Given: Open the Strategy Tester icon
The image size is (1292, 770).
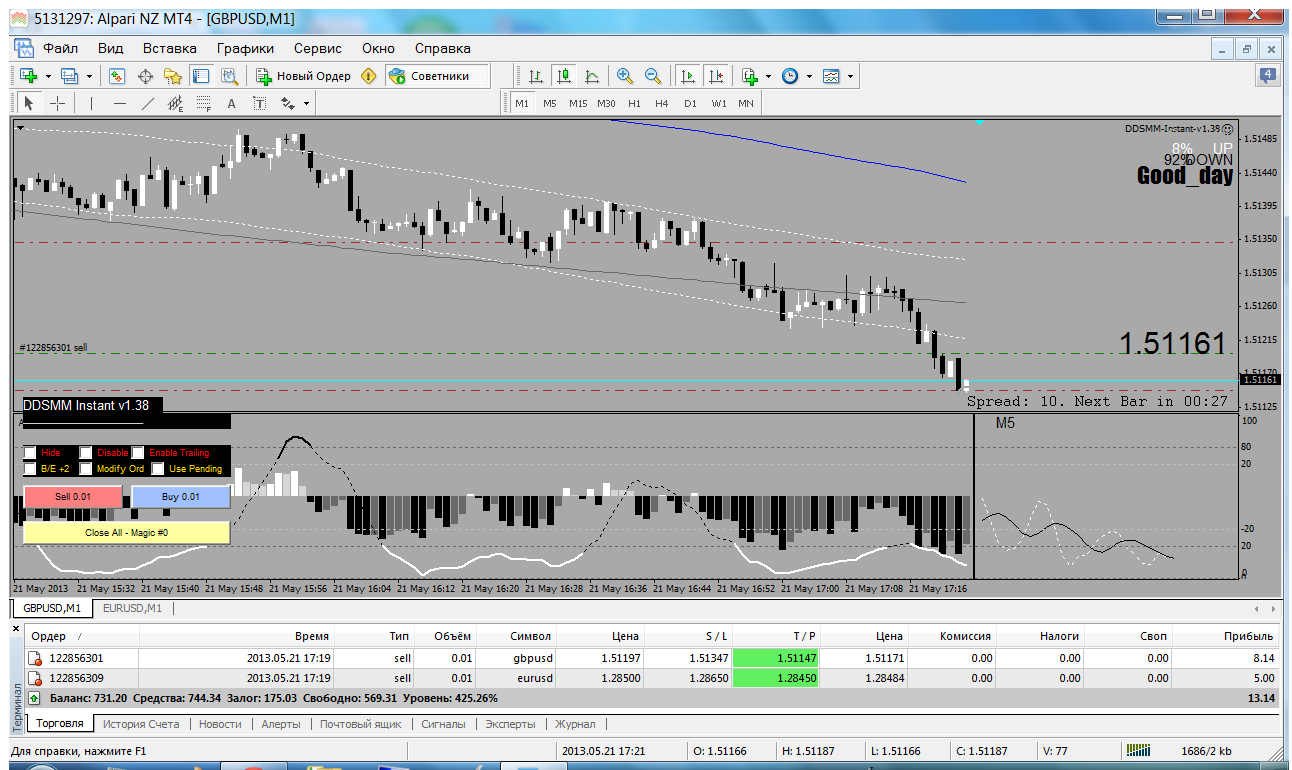Looking at the screenshot, I should coord(229,76).
